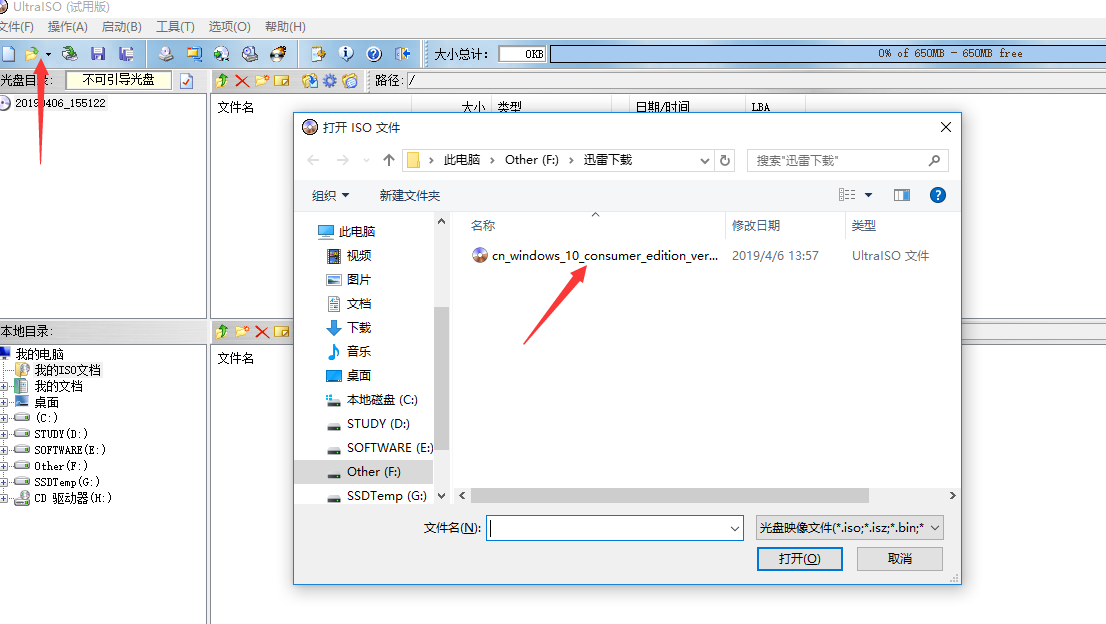
Task: Click the 名称 column header
Action: point(482,226)
